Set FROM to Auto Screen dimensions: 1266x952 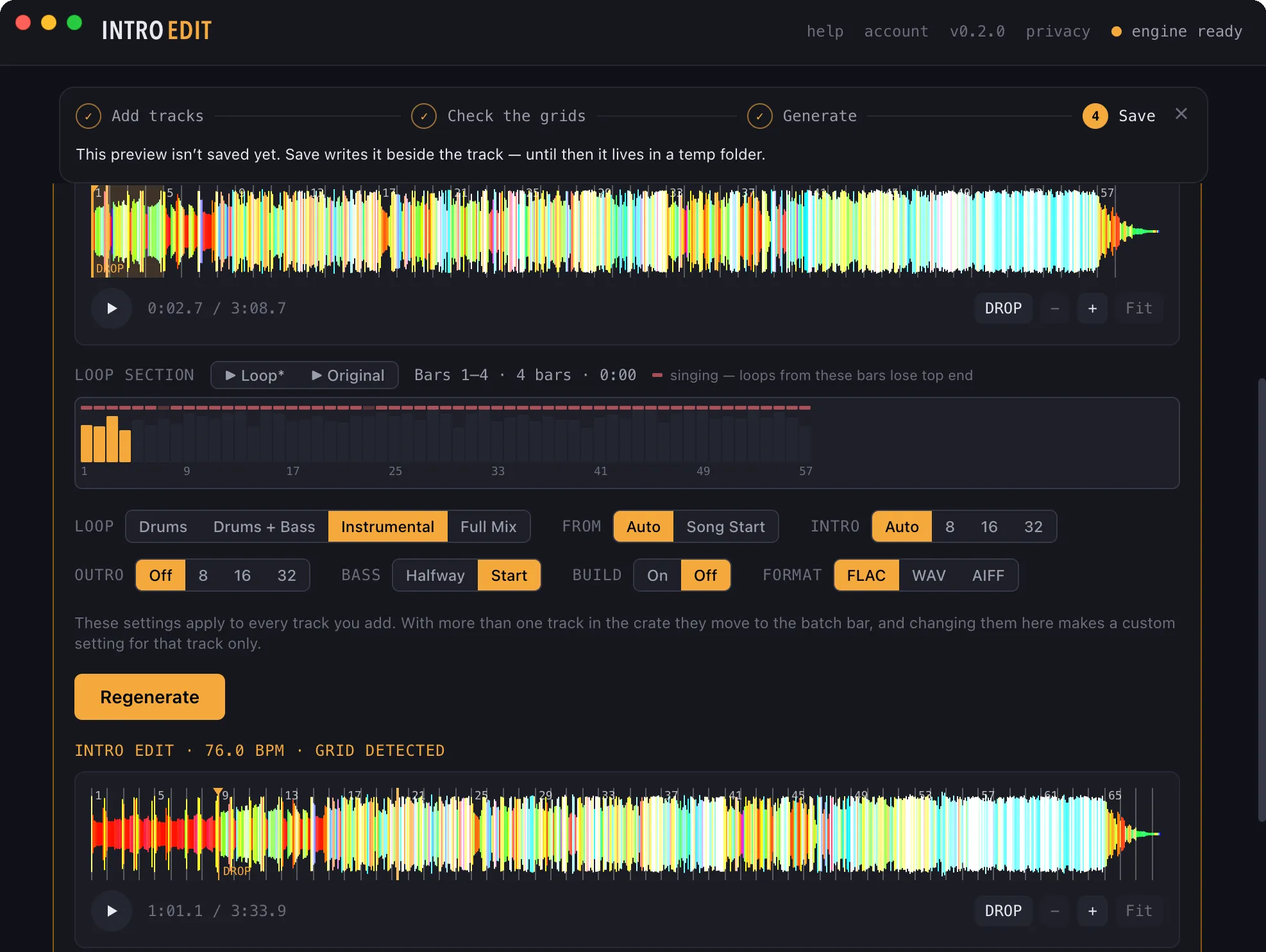(643, 527)
